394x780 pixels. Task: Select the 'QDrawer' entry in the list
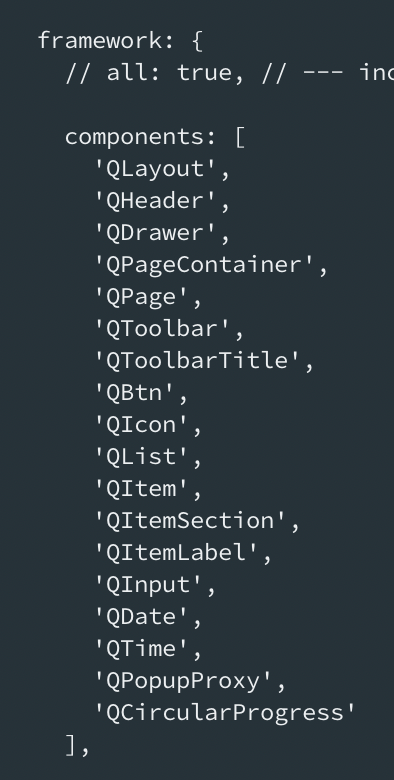[x=155, y=234]
